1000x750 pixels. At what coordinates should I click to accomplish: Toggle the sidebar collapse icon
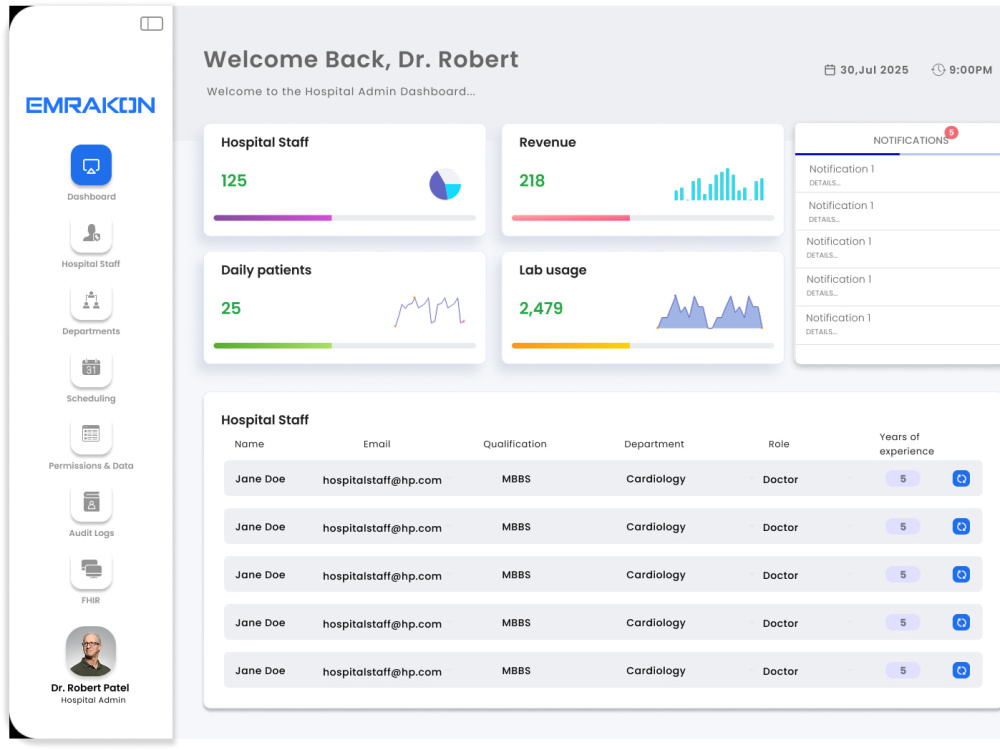tap(152, 24)
